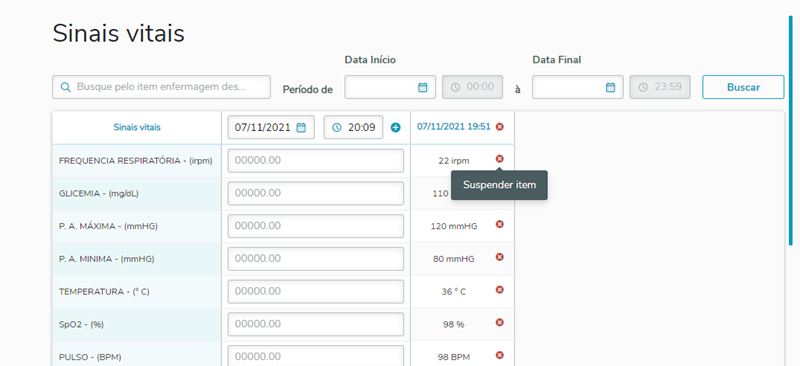Click the 07/11/2021 19:51 column header
Viewport: 800px width, 366px height.
(x=454, y=127)
